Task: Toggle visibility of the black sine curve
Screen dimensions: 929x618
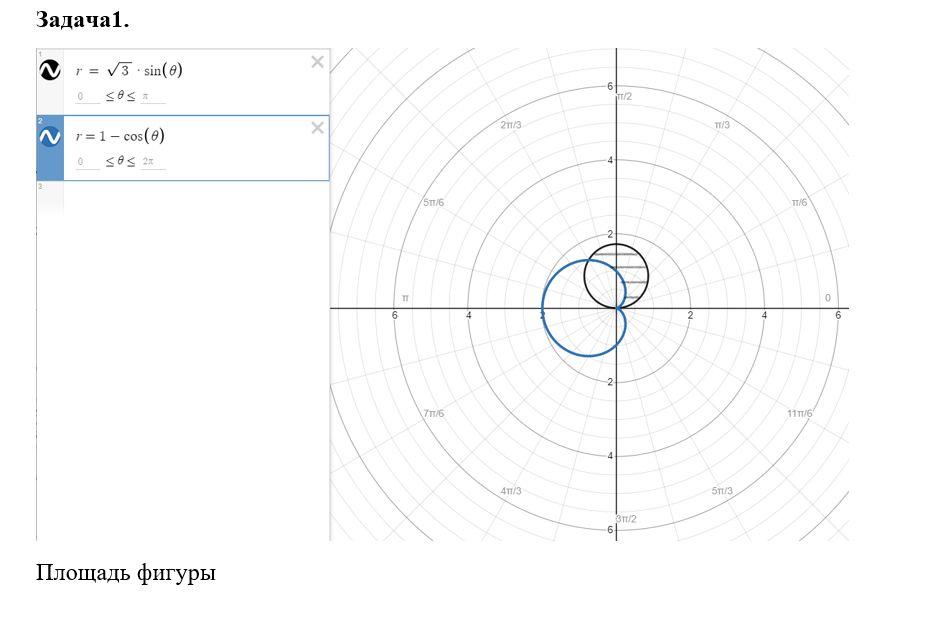Action: pos(49,70)
